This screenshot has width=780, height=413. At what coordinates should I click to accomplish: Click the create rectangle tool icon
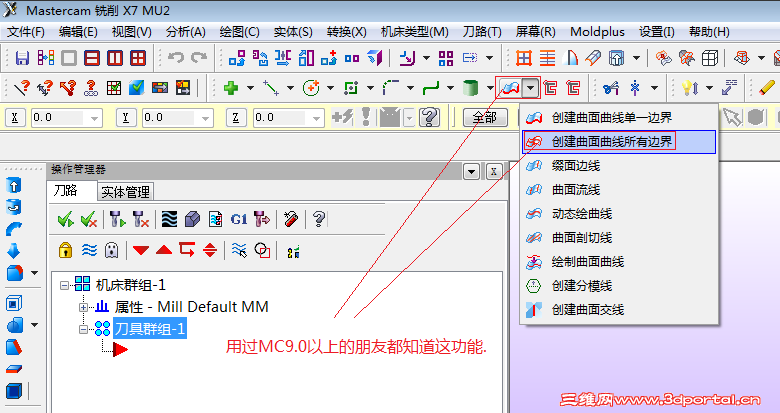point(351,89)
